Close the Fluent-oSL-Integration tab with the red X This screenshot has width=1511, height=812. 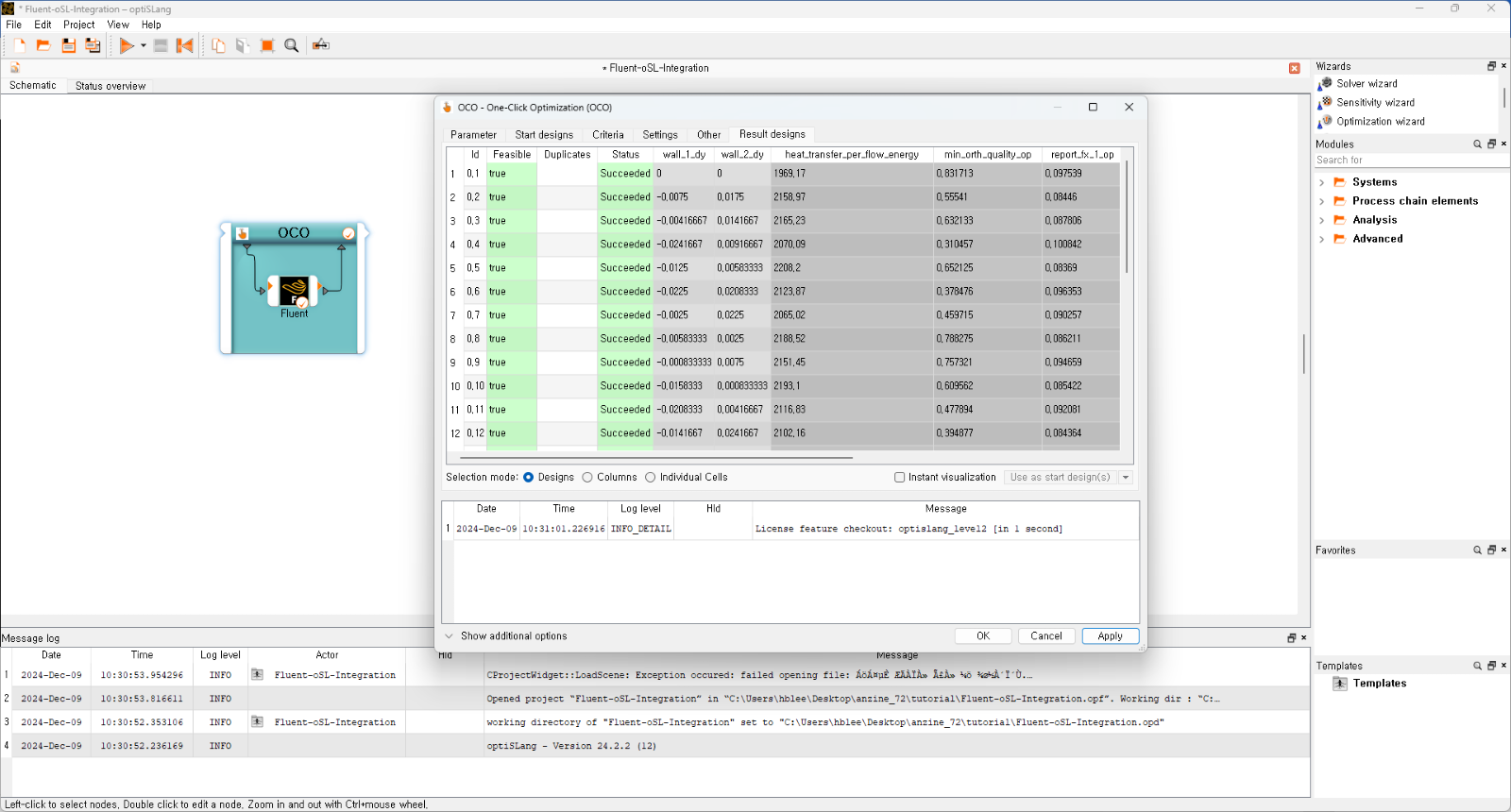[1295, 68]
